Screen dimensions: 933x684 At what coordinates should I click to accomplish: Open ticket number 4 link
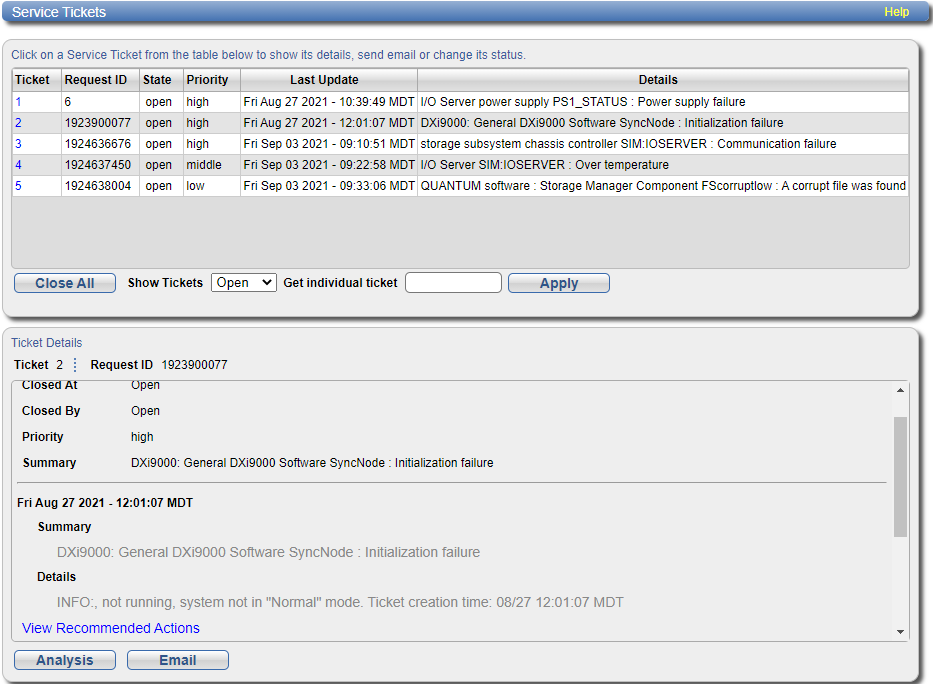point(18,165)
